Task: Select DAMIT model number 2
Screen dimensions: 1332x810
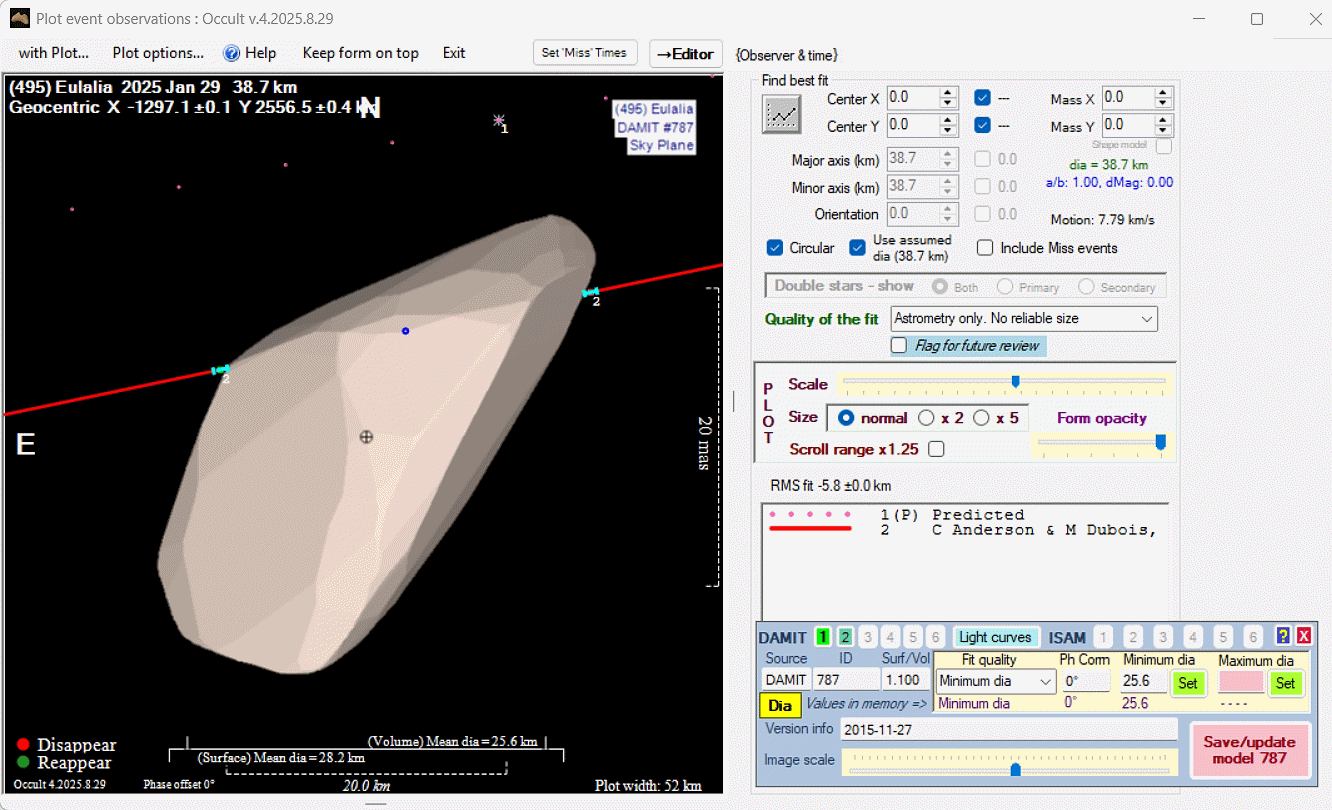Action: pos(845,637)
